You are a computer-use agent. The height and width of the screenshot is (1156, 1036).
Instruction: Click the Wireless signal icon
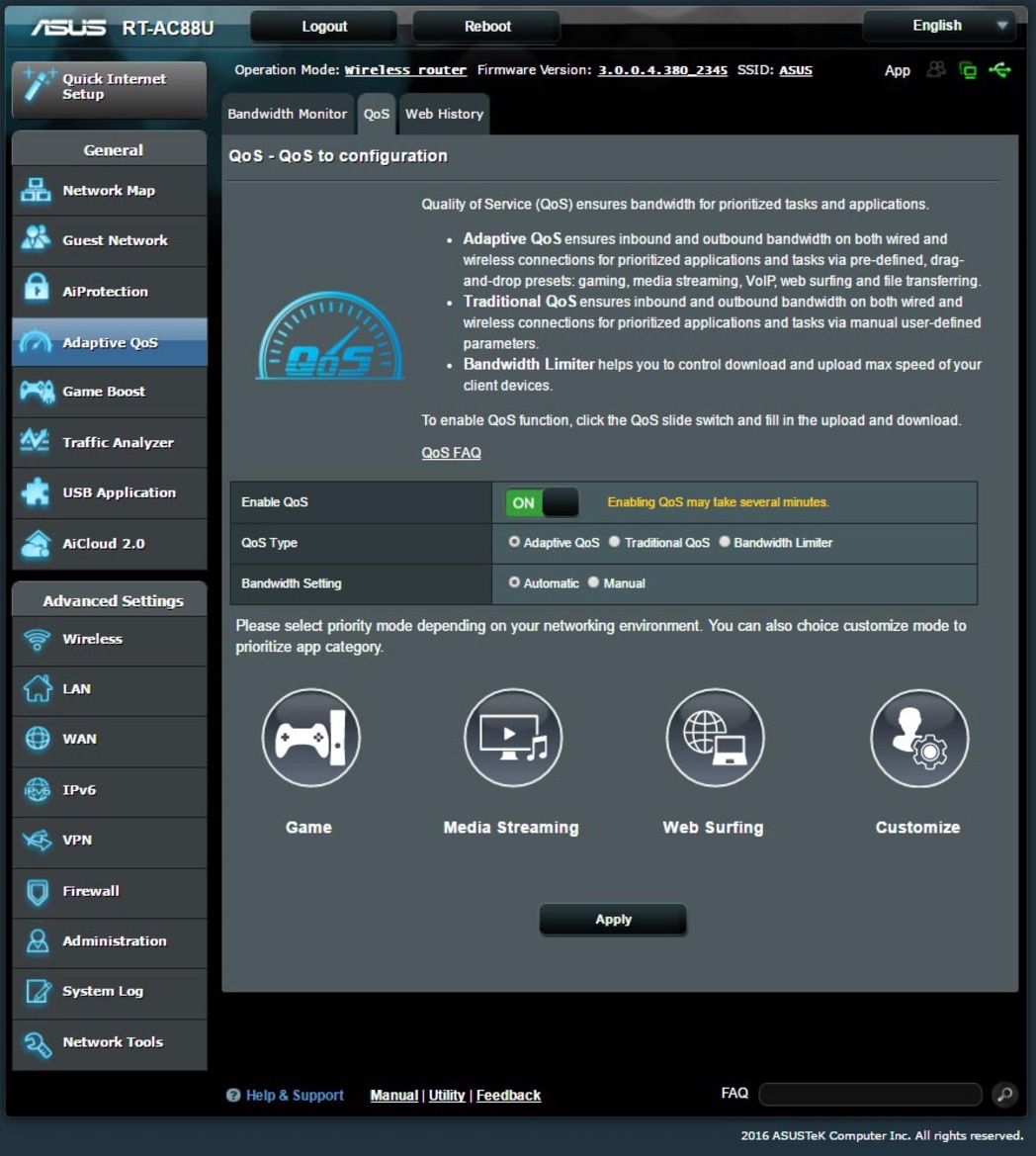tap(37, 639)
